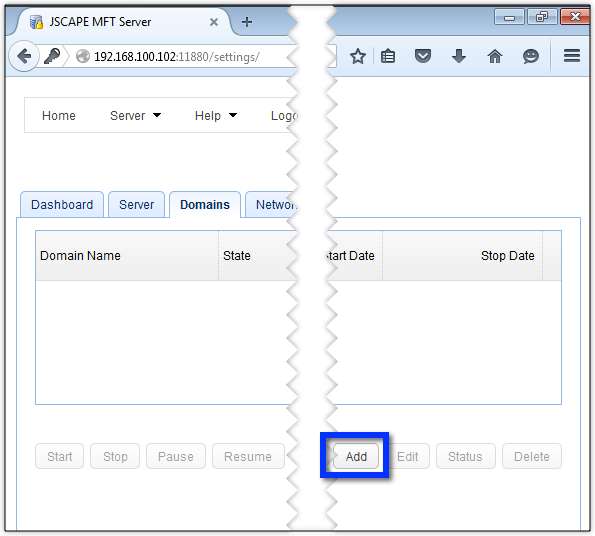Bookmark this page with the star icon
The width and height of the screenshot is (595, 536).
click(357, 57)
